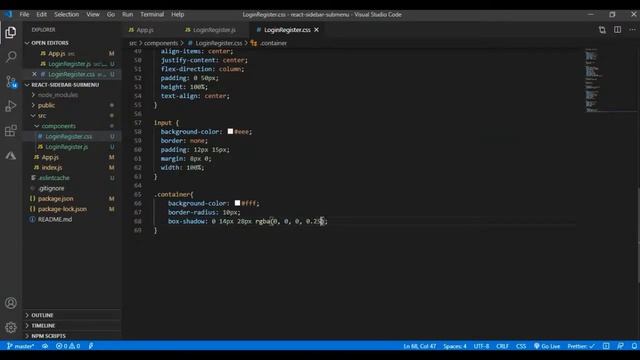Image resolution: width=640 pixels, height=360 pixels.
Task: Click the Spaces: 4 indentation setting
Action: (x=455, y=346)
